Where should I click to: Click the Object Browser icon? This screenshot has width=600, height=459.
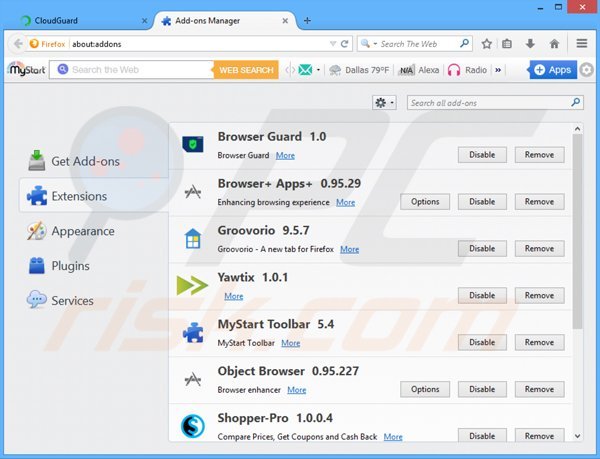coord(192,379)
